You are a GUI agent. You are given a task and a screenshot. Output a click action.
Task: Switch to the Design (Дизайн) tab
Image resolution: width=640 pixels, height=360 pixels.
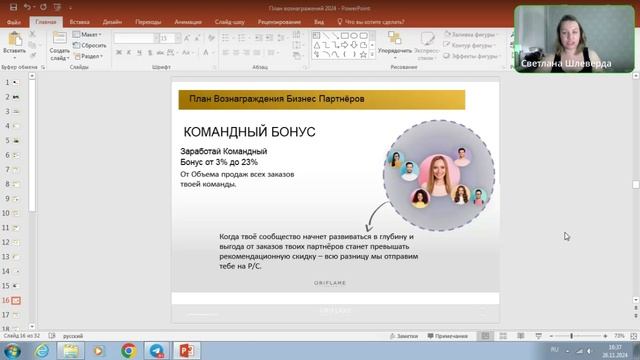pyautogui.click(x=112, y=22)
